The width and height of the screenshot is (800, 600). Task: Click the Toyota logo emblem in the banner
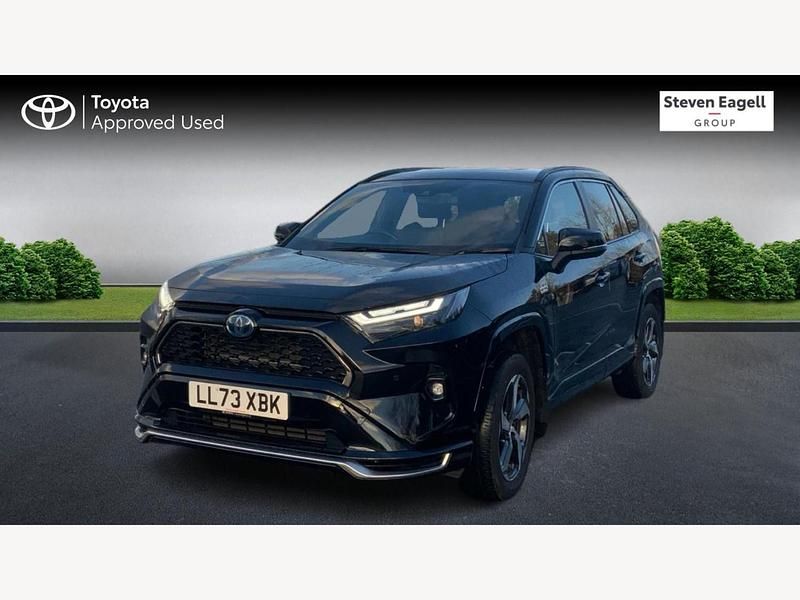[48, 112]
